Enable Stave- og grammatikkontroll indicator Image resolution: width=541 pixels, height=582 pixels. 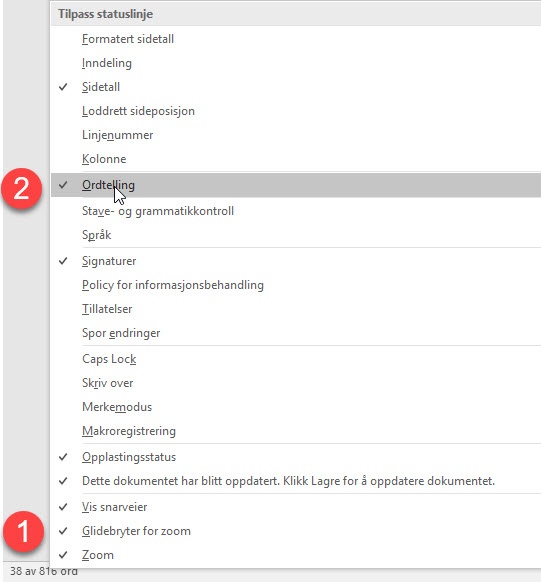click(x=296, y=211)
